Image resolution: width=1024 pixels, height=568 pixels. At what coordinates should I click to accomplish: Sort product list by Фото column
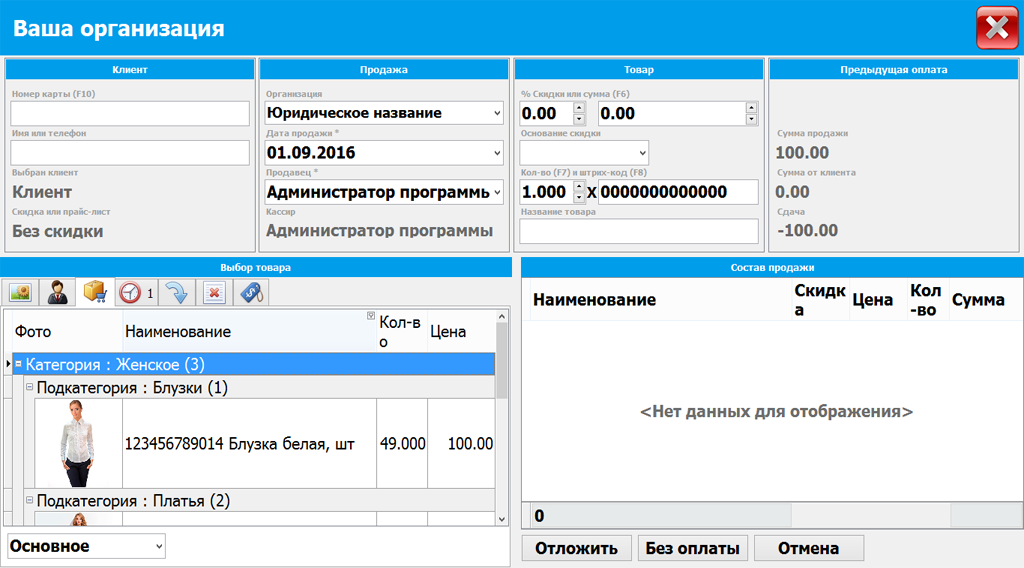point(68,332)
